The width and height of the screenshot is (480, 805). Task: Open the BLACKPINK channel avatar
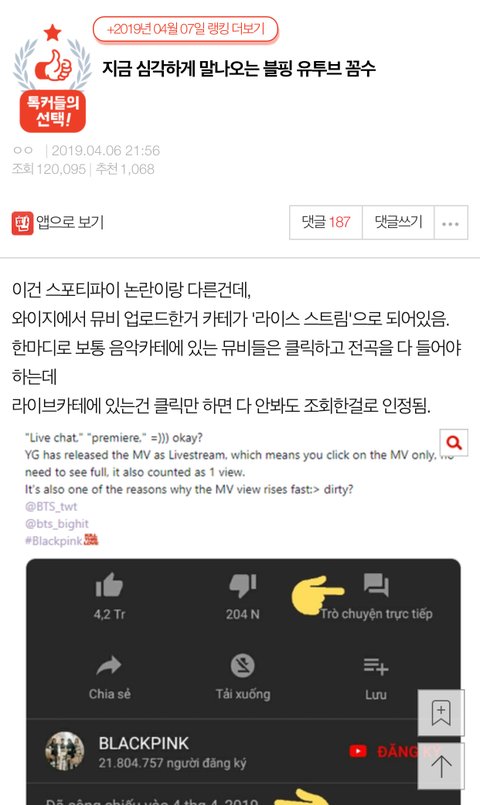coord(65,751)
